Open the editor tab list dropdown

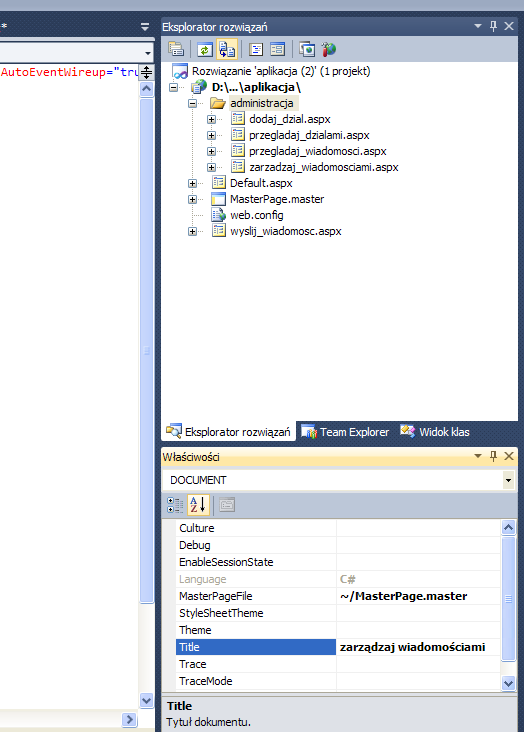click(145, 27)
